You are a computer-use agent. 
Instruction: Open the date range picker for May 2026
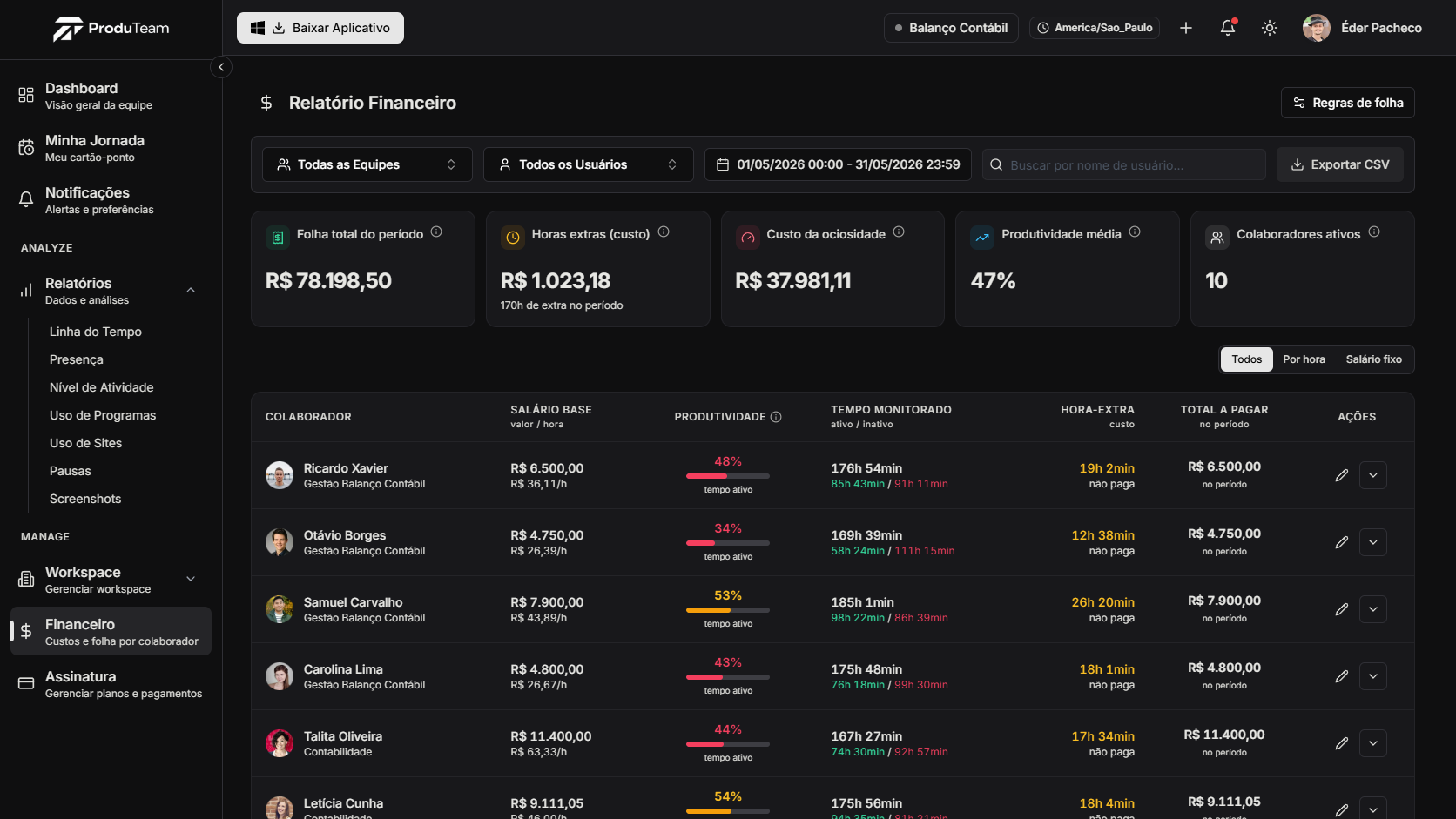(838, 164)
